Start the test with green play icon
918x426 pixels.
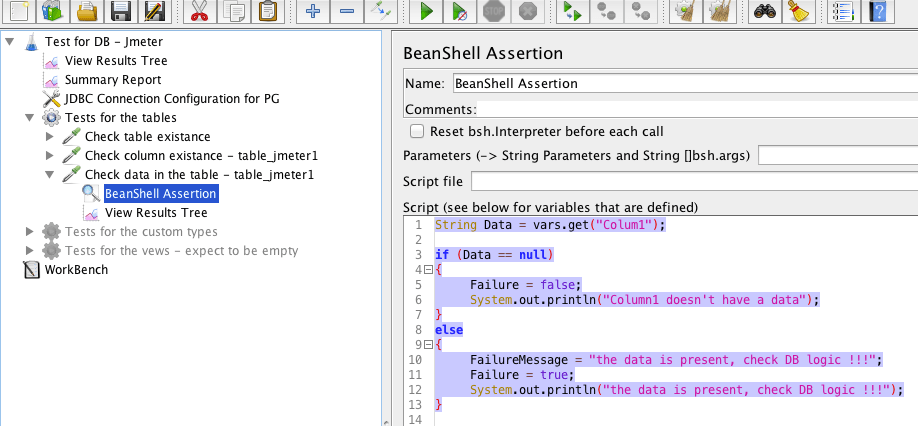[x=426, y=11]
